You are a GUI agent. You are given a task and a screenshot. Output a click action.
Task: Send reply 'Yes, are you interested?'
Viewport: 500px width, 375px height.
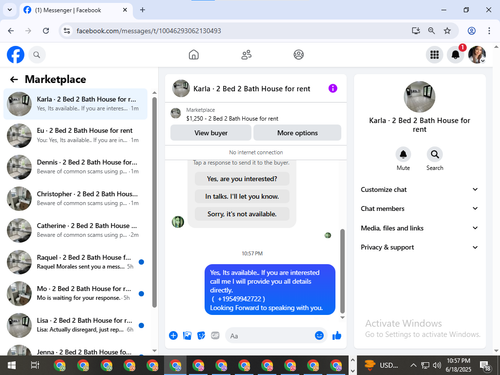pyautogui.click(x=242, y=179)
